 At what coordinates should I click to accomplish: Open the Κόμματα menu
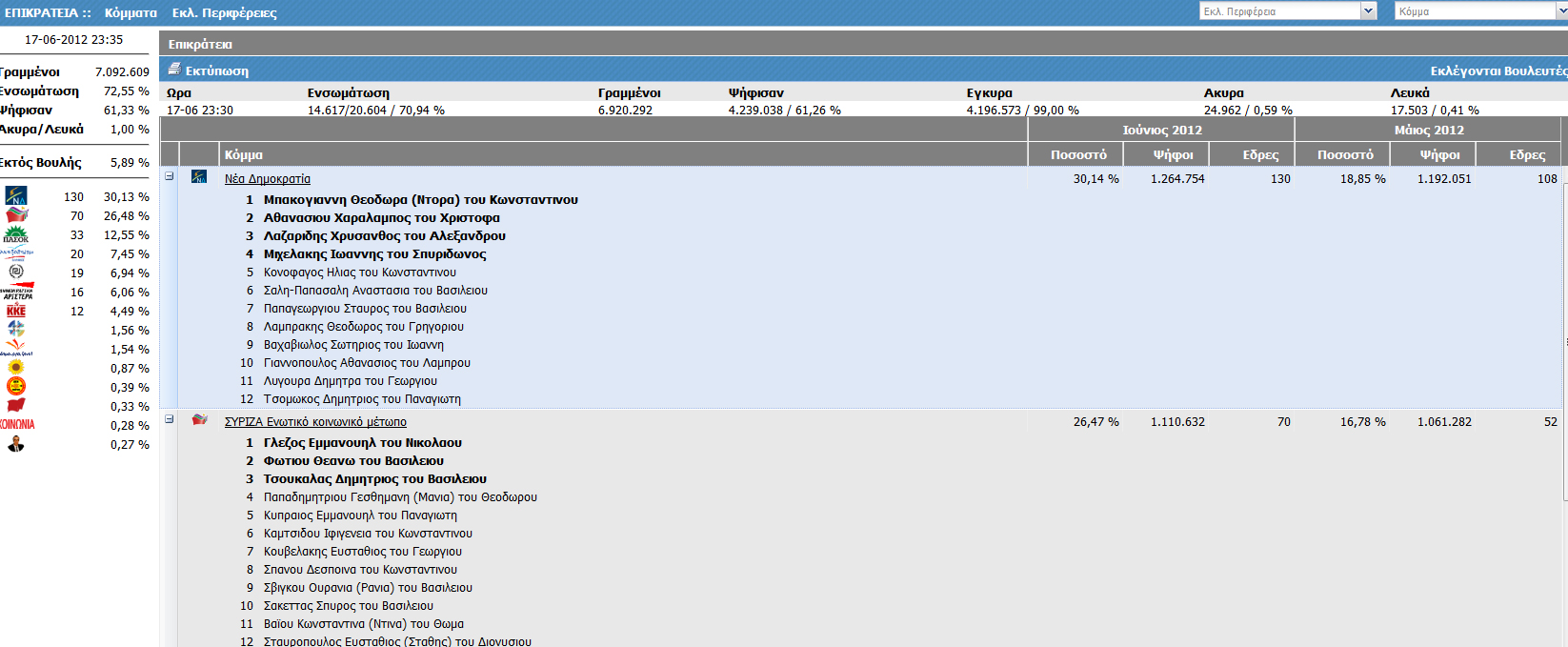coord(131,12)
